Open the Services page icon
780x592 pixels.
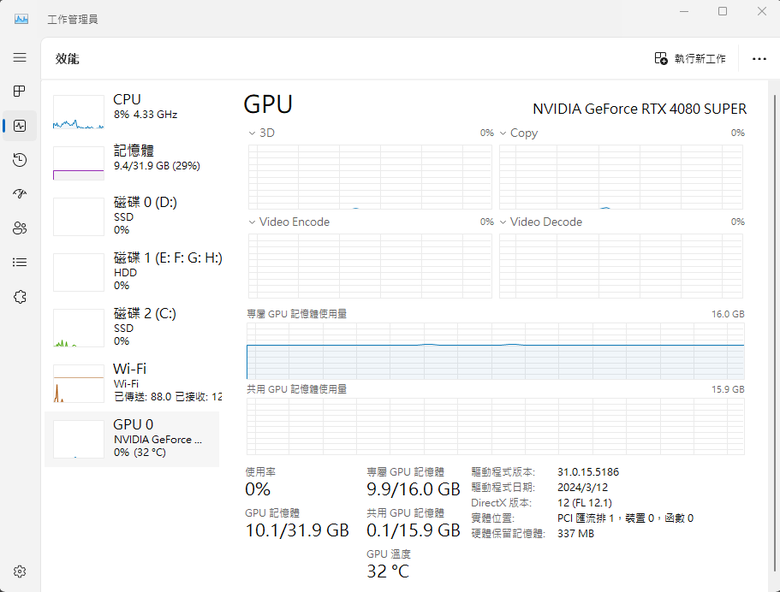pos(19,297)
